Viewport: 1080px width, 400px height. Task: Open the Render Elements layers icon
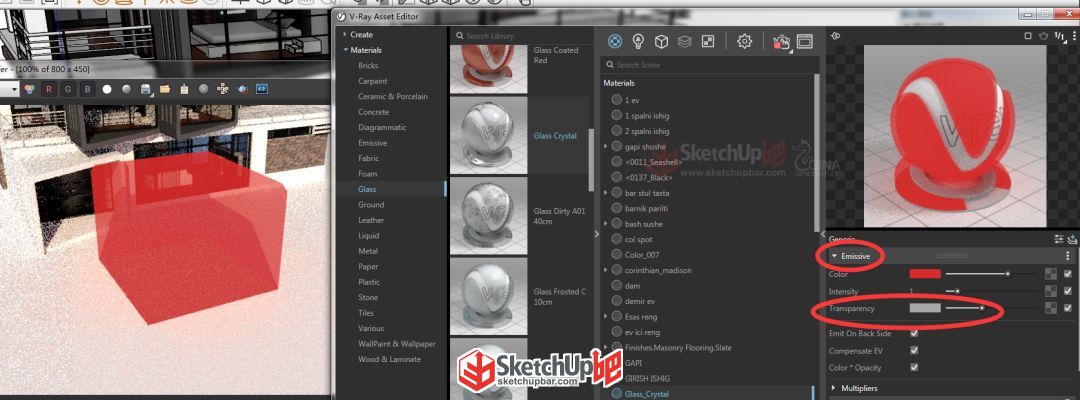[x=684, y=41]
